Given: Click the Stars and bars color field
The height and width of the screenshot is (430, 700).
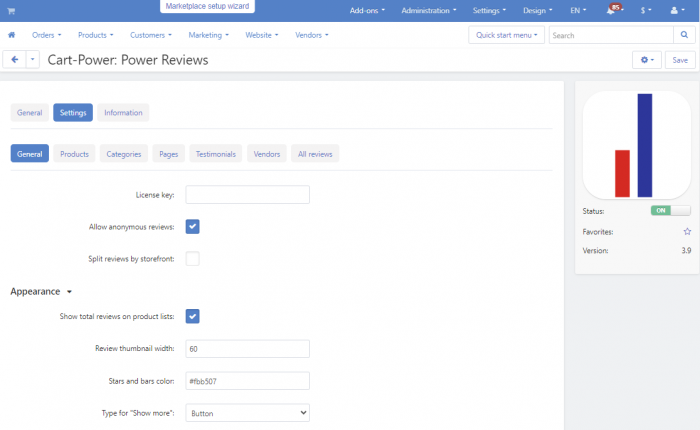Looking at the screenshot, I should pos(247,381).
